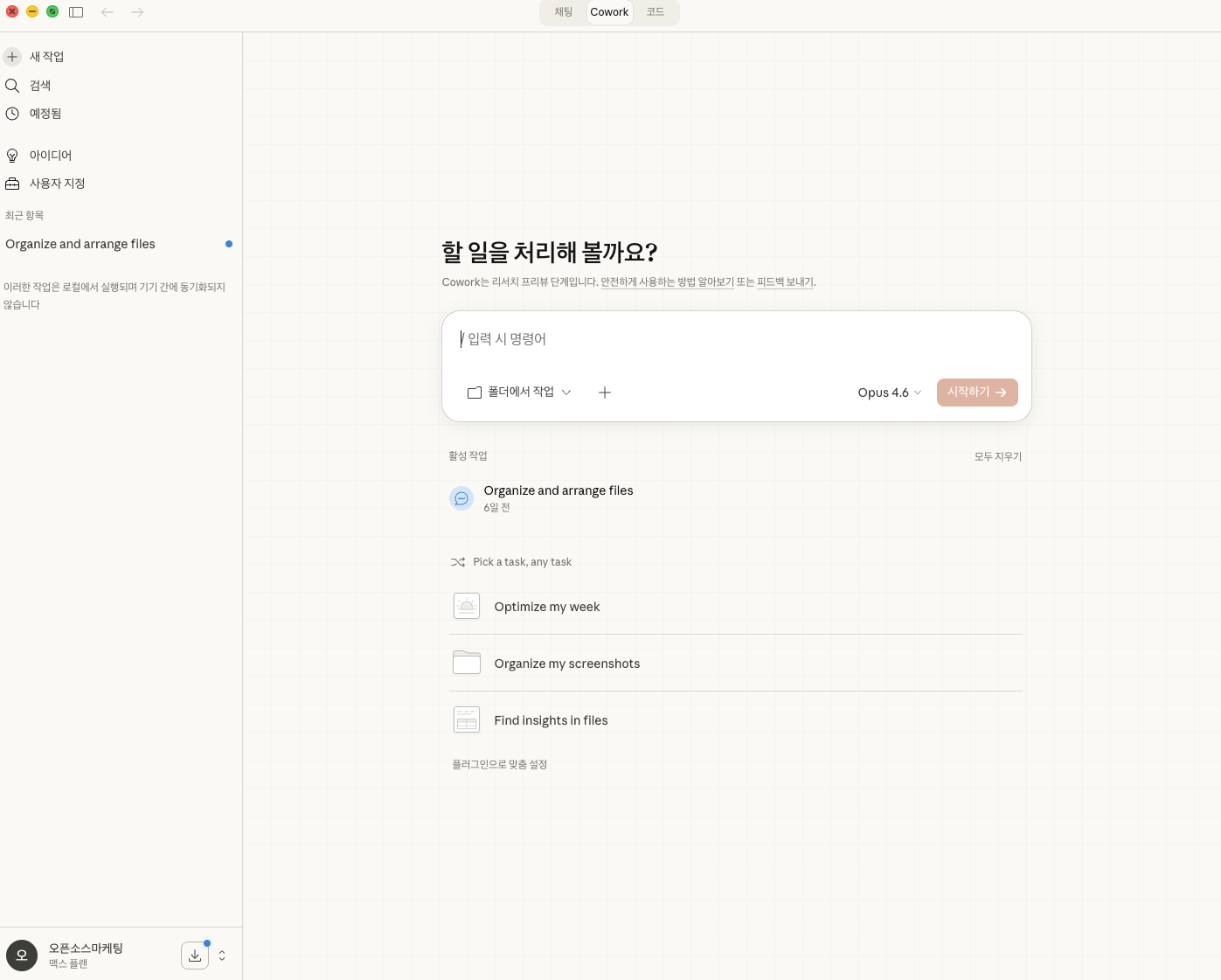
Task: Open the customize toolbox icon
Action: 12,184
